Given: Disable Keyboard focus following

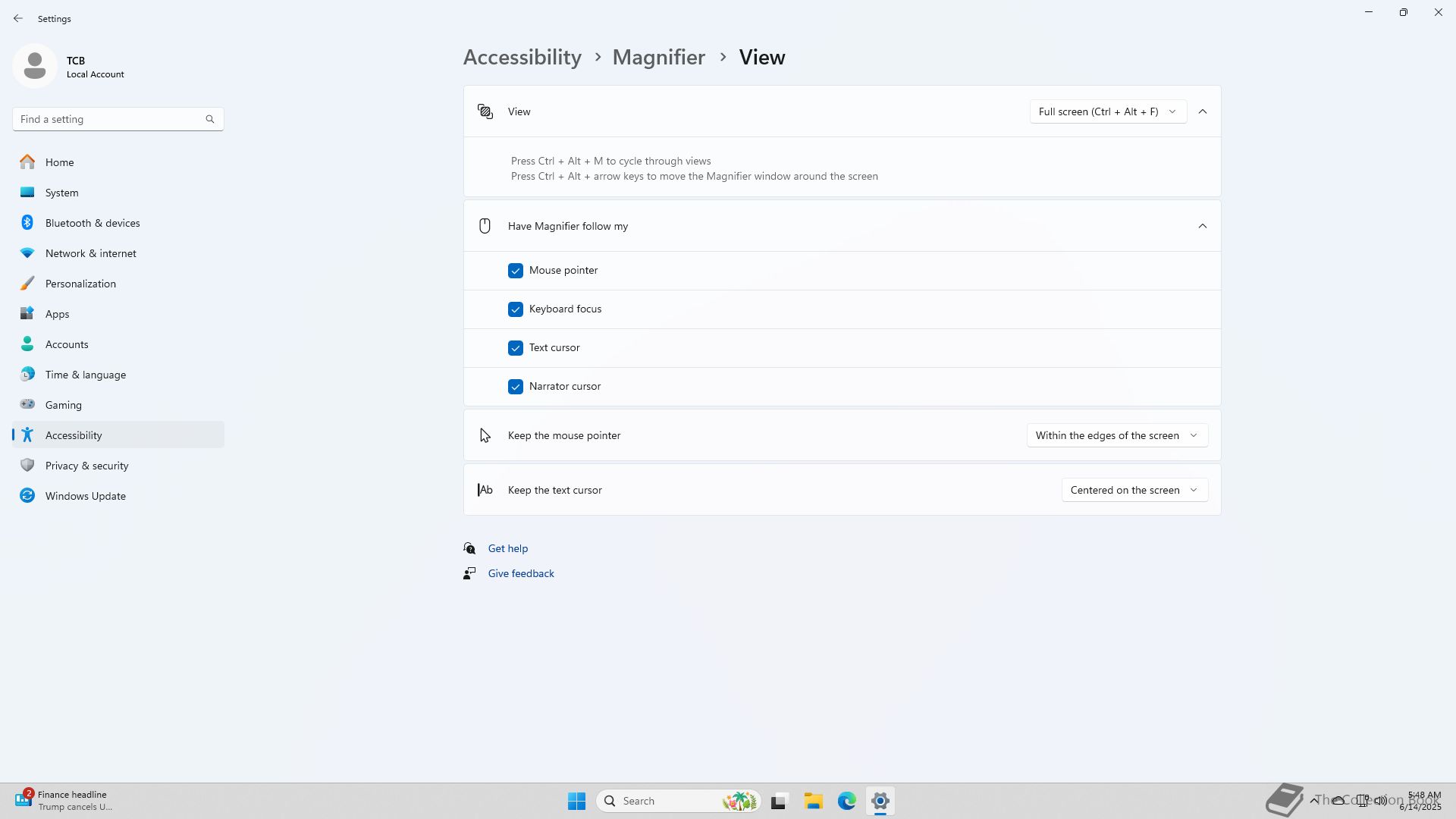Looking at the screenshot, I should click(516, 309).
